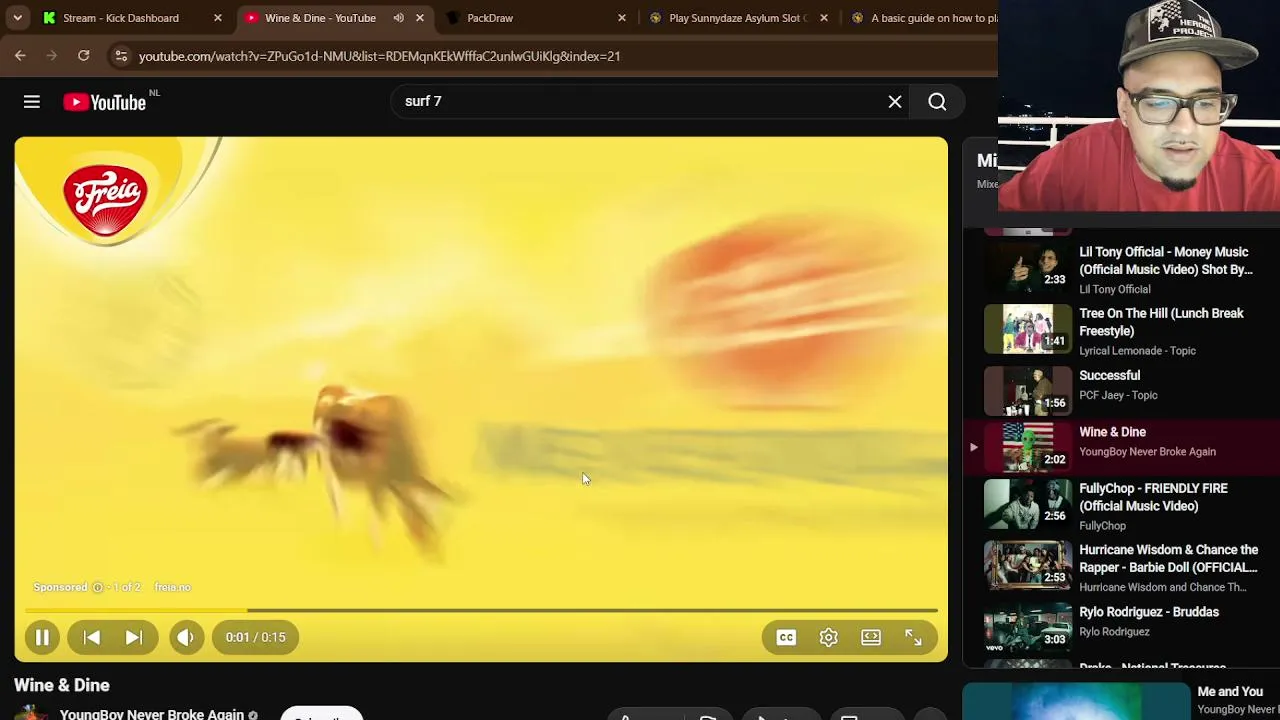1280x720 pixels.
Task: Click the 'Sponsored' ad label
Action: coord(60,587)
